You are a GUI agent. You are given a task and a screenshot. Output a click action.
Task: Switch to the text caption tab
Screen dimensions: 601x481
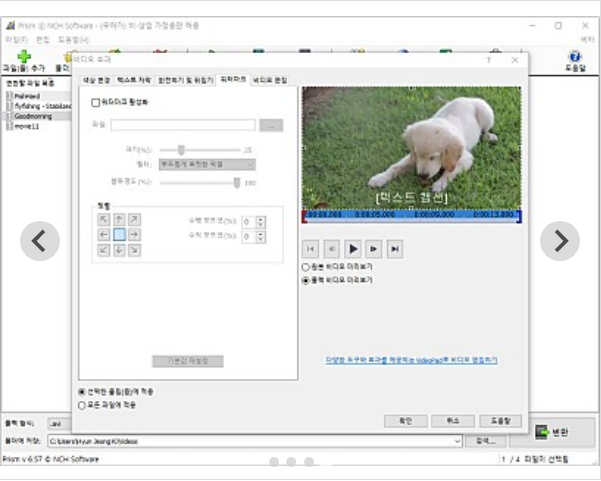pyautogui.click(x=134, y=80)
